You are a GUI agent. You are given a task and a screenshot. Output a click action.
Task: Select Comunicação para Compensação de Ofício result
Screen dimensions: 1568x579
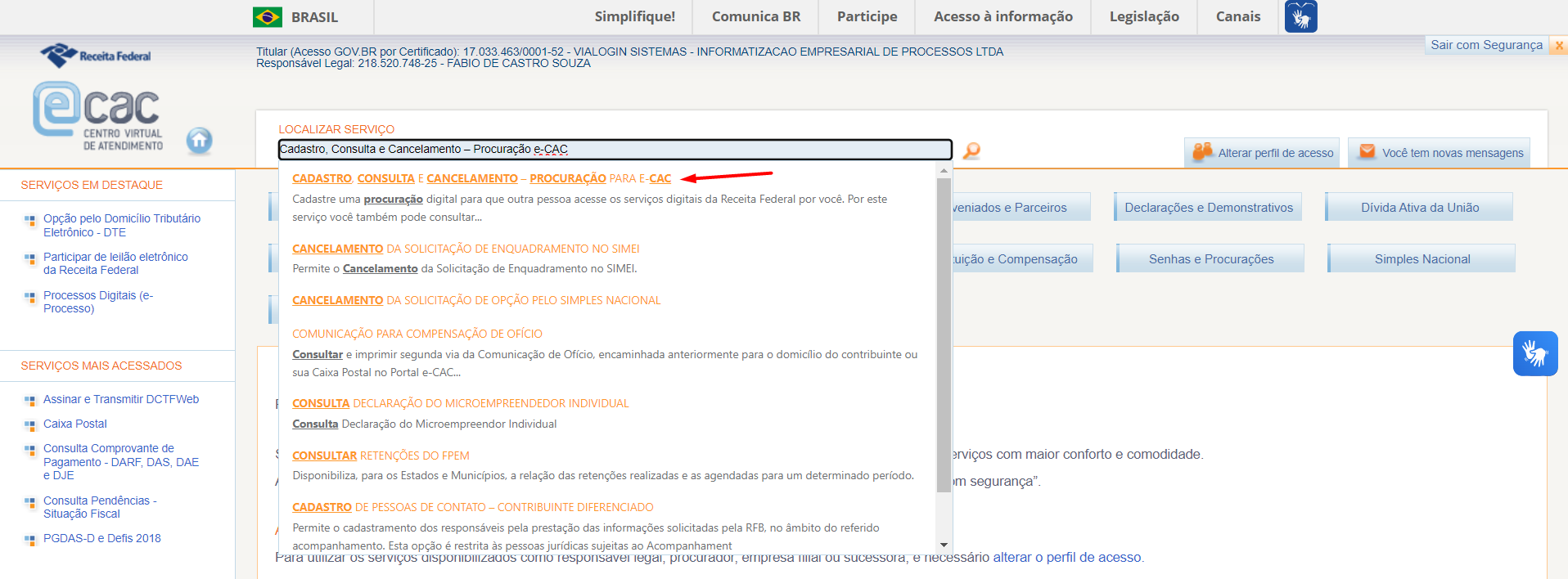coord(417,334)
